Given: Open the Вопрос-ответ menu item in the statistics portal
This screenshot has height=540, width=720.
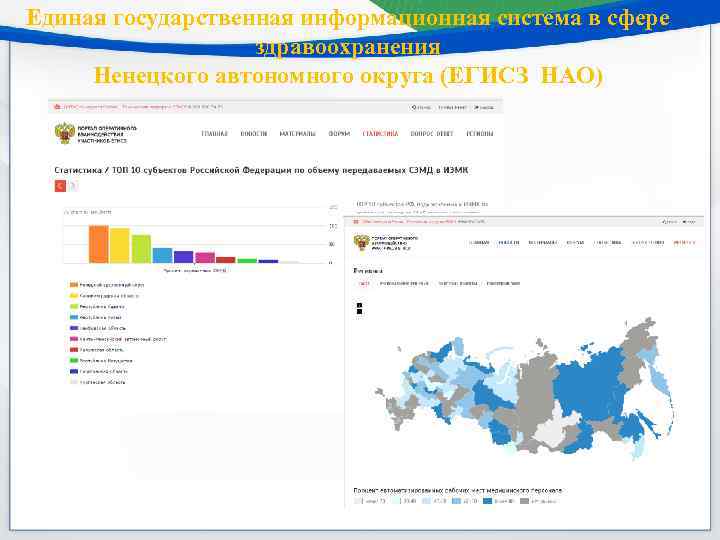Looking at the screenshot, I should [x=432, y=134].
